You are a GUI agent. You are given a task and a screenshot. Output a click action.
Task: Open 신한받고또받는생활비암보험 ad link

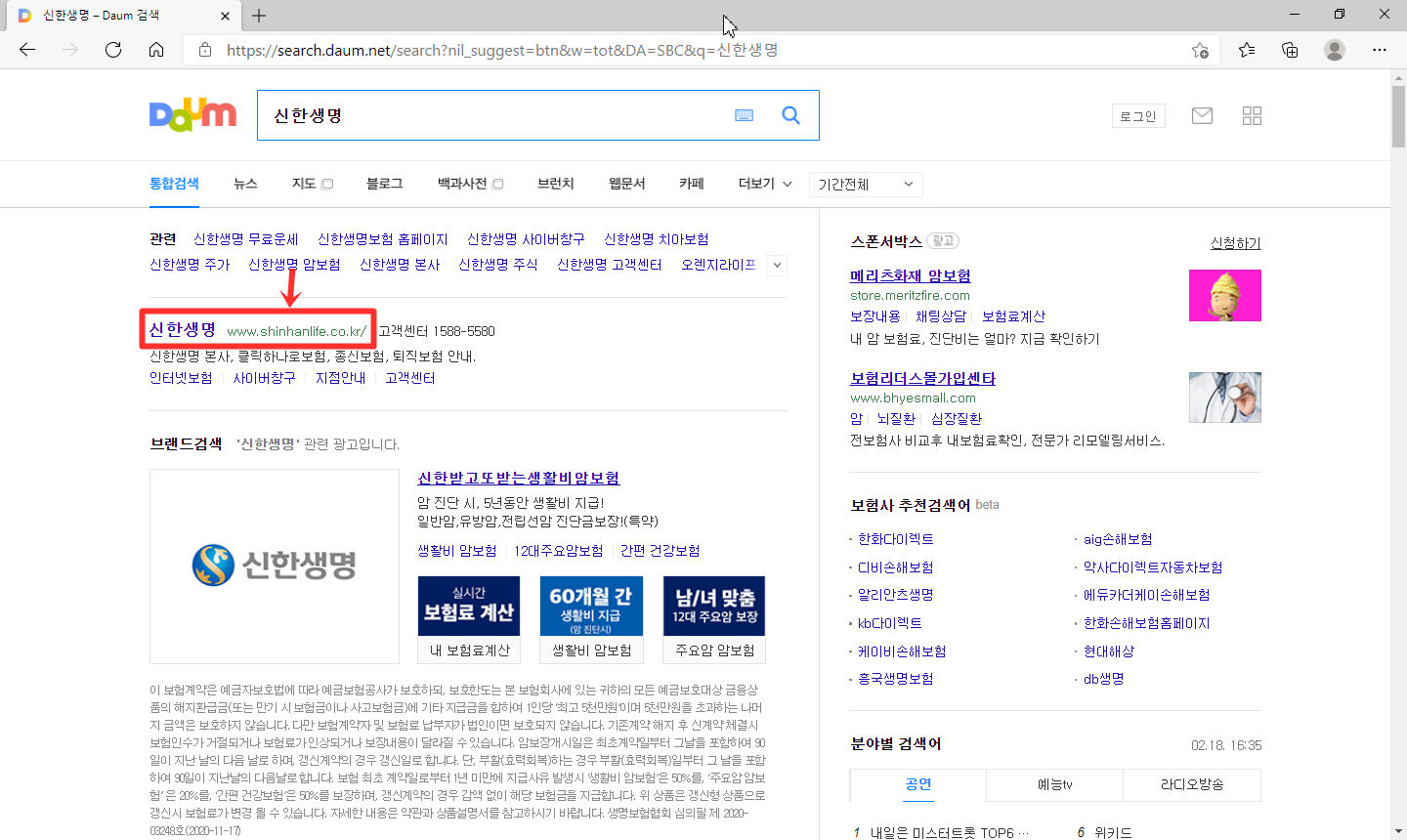coord(518,478)
